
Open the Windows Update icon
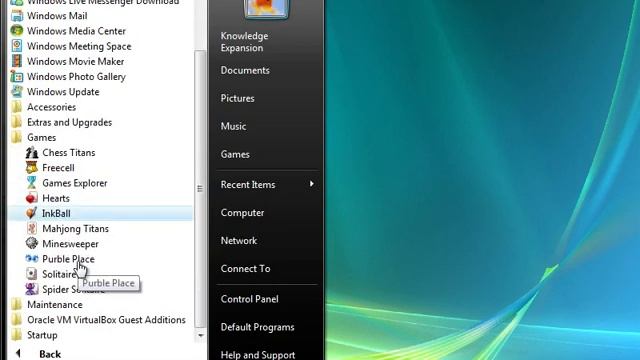(17, 92)
